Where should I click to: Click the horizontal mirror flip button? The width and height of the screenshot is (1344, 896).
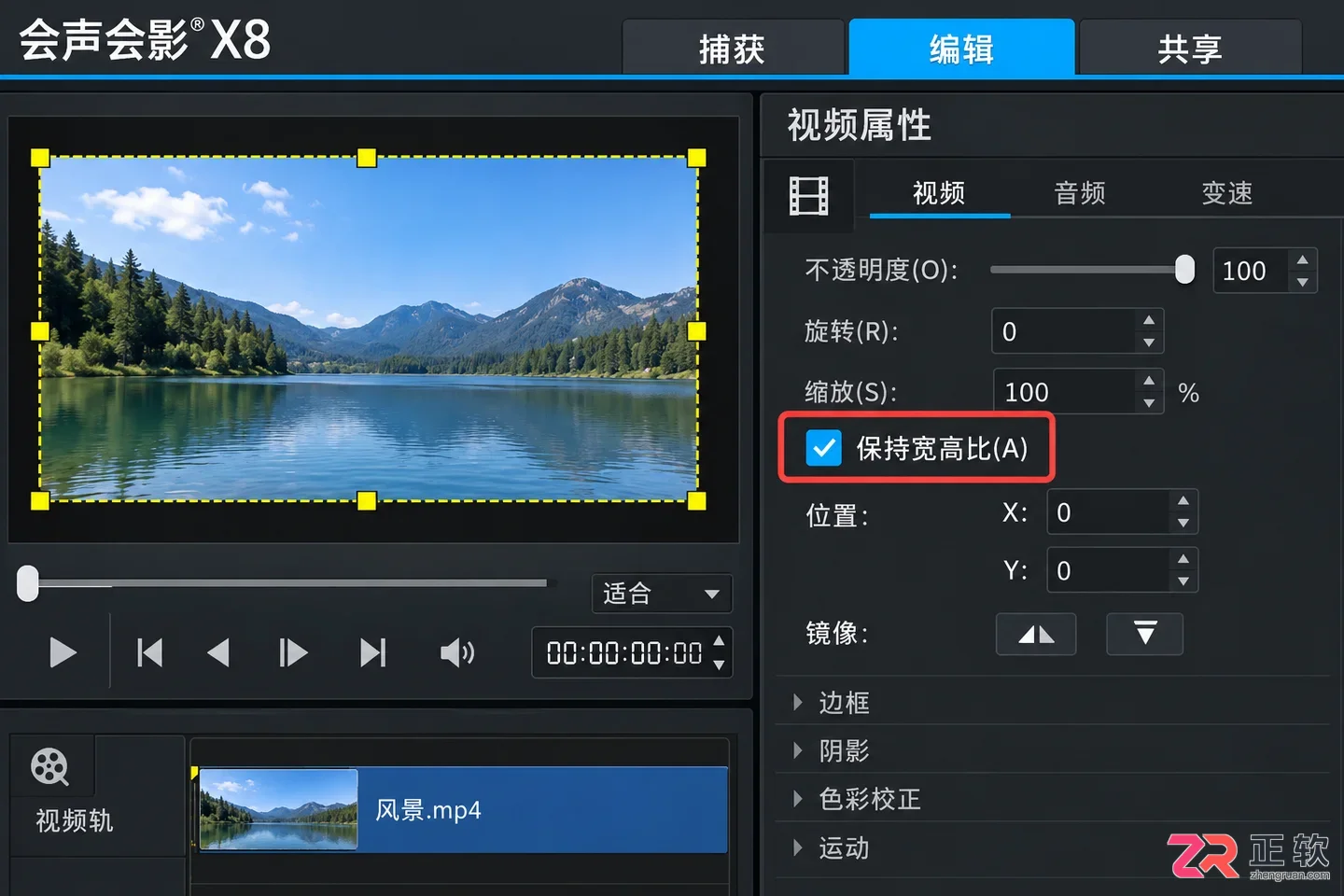[1036, 635]
